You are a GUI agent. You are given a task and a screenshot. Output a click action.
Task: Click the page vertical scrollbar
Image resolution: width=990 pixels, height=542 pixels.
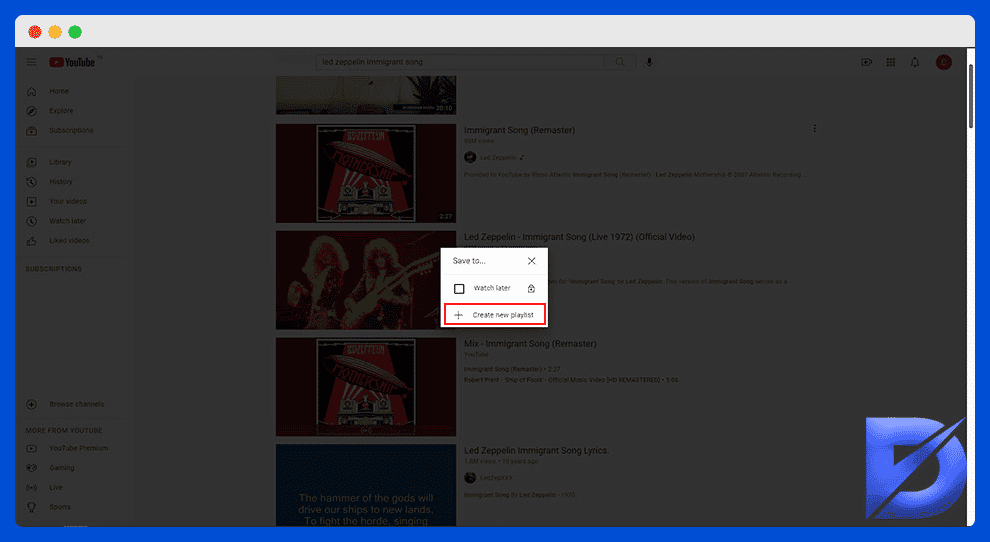point(971,95)
